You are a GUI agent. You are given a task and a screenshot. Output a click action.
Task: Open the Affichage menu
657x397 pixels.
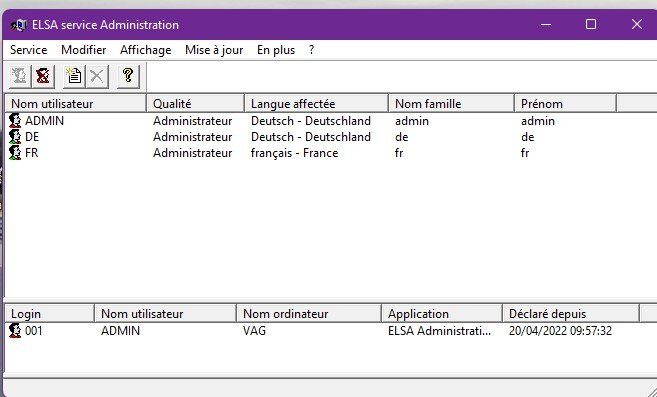(145, 50)
